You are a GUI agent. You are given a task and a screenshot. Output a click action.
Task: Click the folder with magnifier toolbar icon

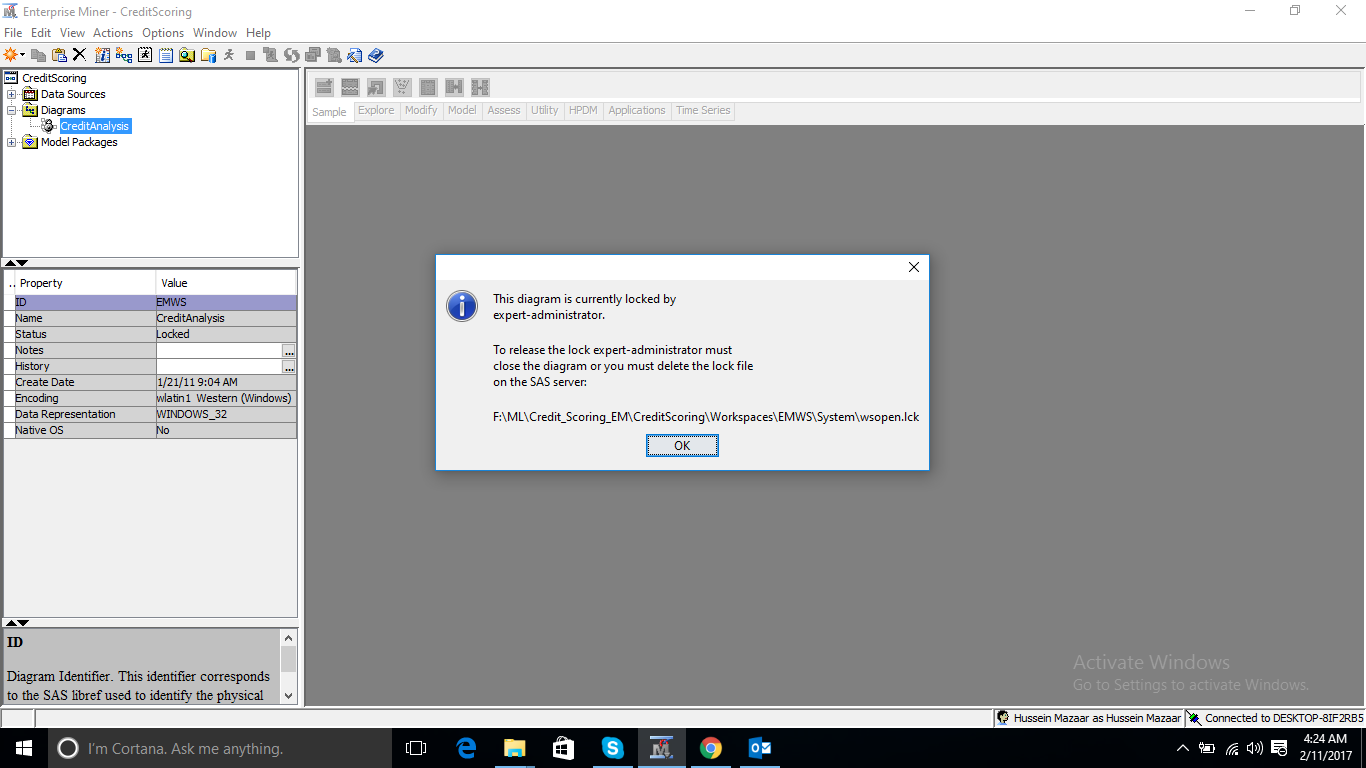tap(186, 55)
